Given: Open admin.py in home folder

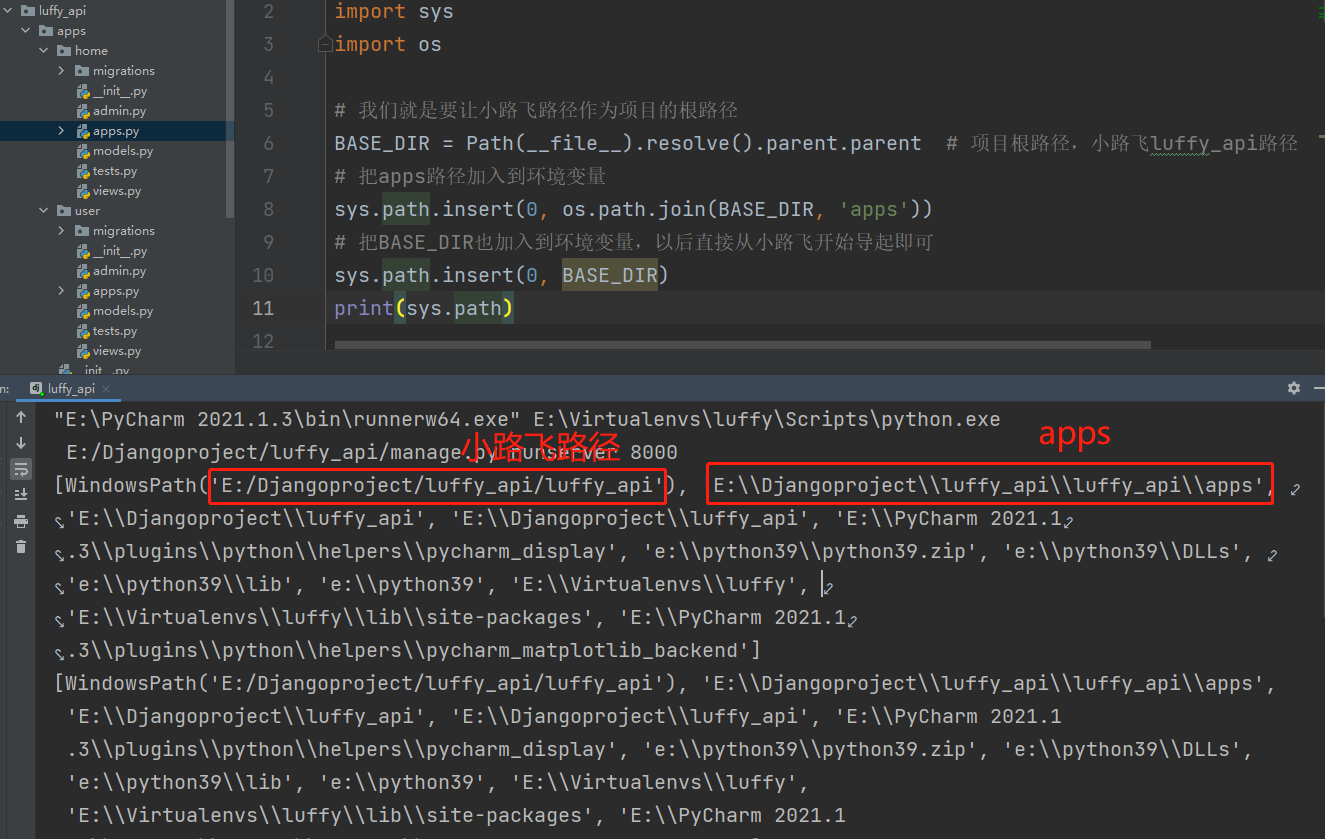Looking at the screenshot, I should (112, 111).
